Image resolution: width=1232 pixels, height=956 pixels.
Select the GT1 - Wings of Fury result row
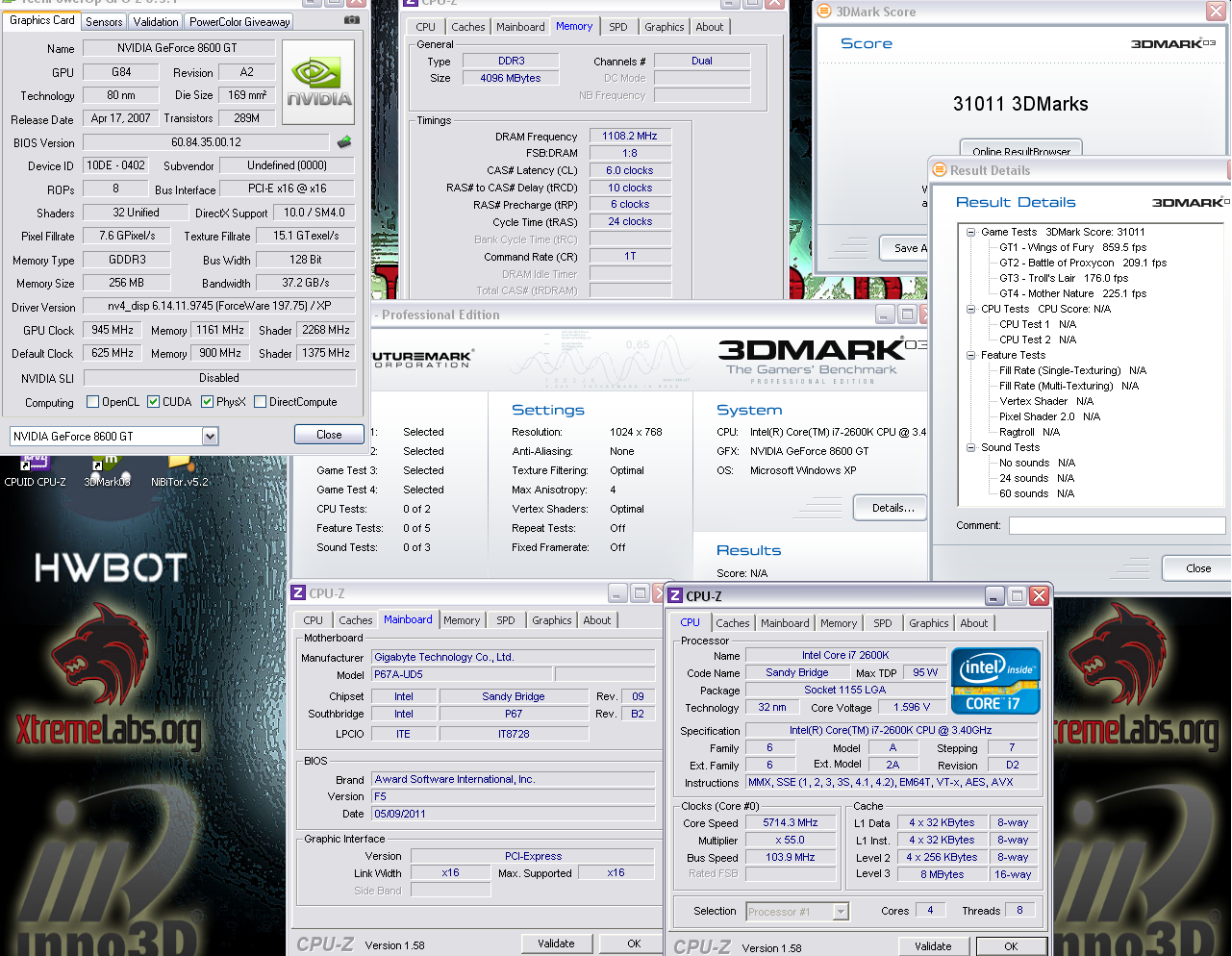pos(1072,247)
